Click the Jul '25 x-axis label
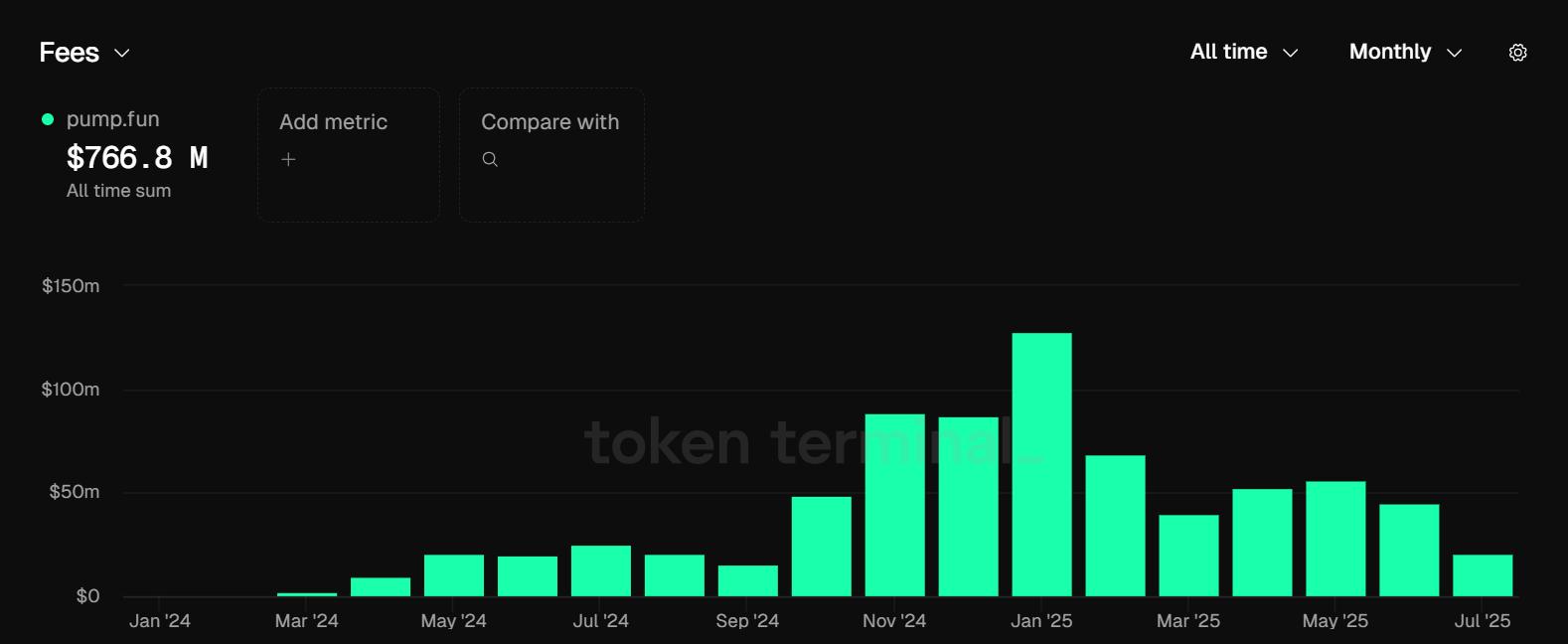 (1485, 619)
